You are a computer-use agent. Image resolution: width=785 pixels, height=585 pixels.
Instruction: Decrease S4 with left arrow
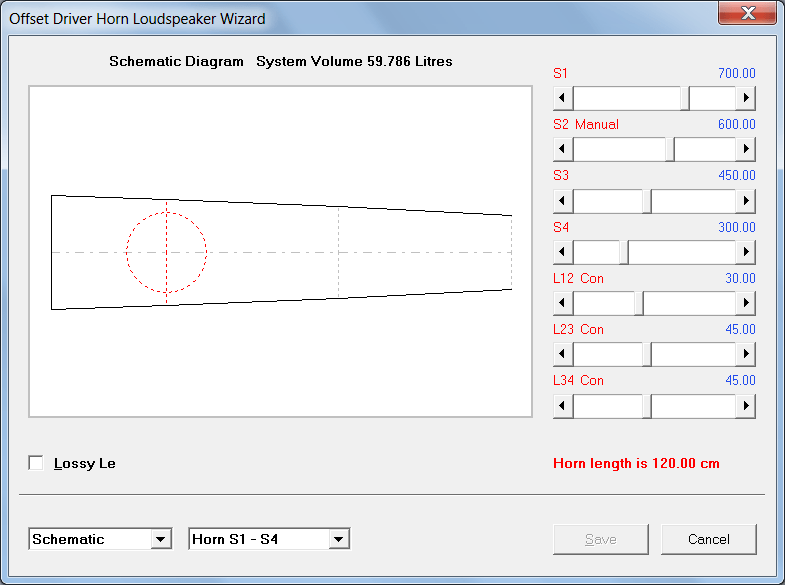pos(563,252)
